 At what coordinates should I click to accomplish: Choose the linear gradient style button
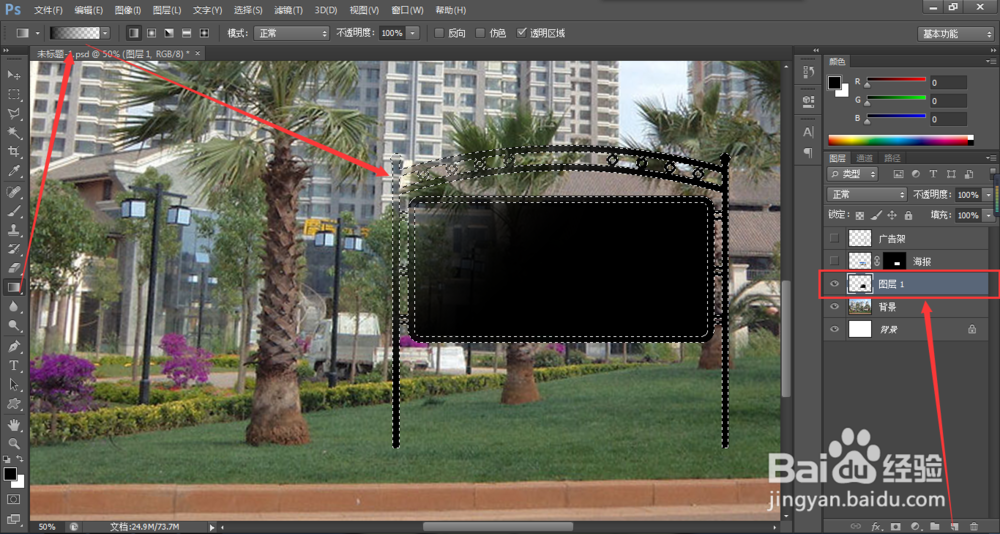pos(134,33)
